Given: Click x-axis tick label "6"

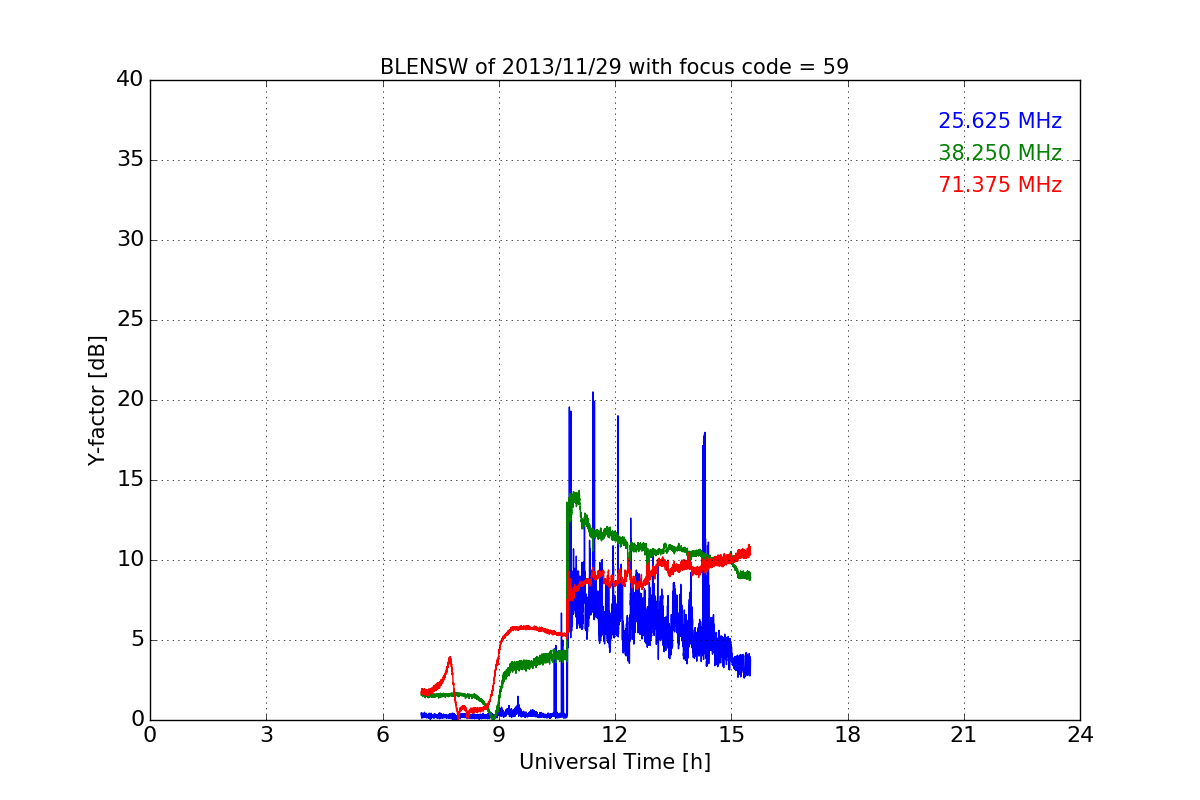Looking at the screenshot, I should 382,735.
